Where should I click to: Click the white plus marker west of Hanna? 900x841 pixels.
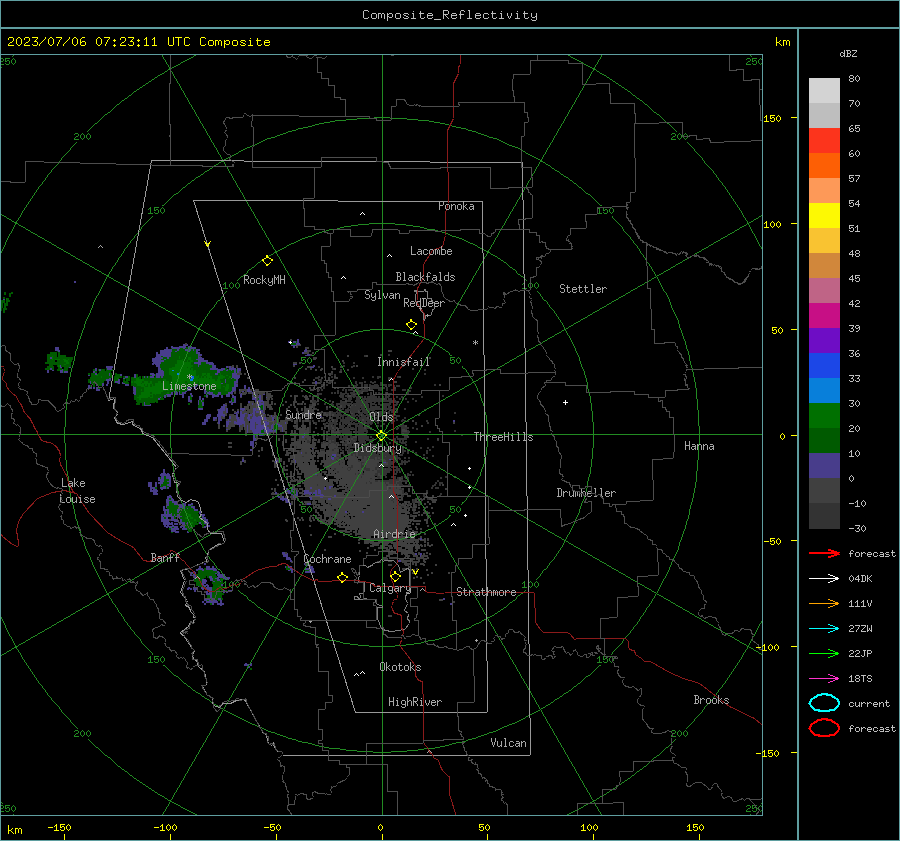pyautogui.click(x=565, y=402)
